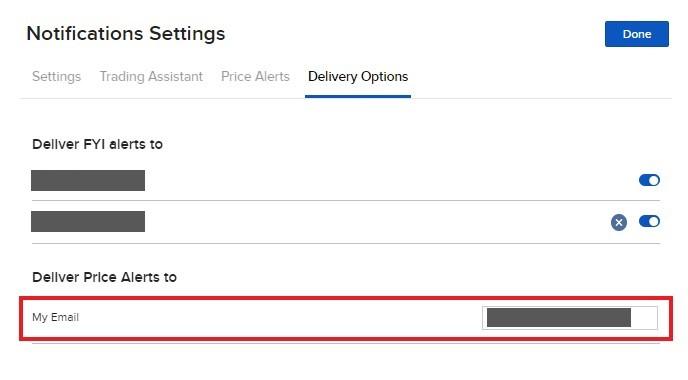
Task: Focus the My Email price alerts input field
Action: (x=570, y=318)
